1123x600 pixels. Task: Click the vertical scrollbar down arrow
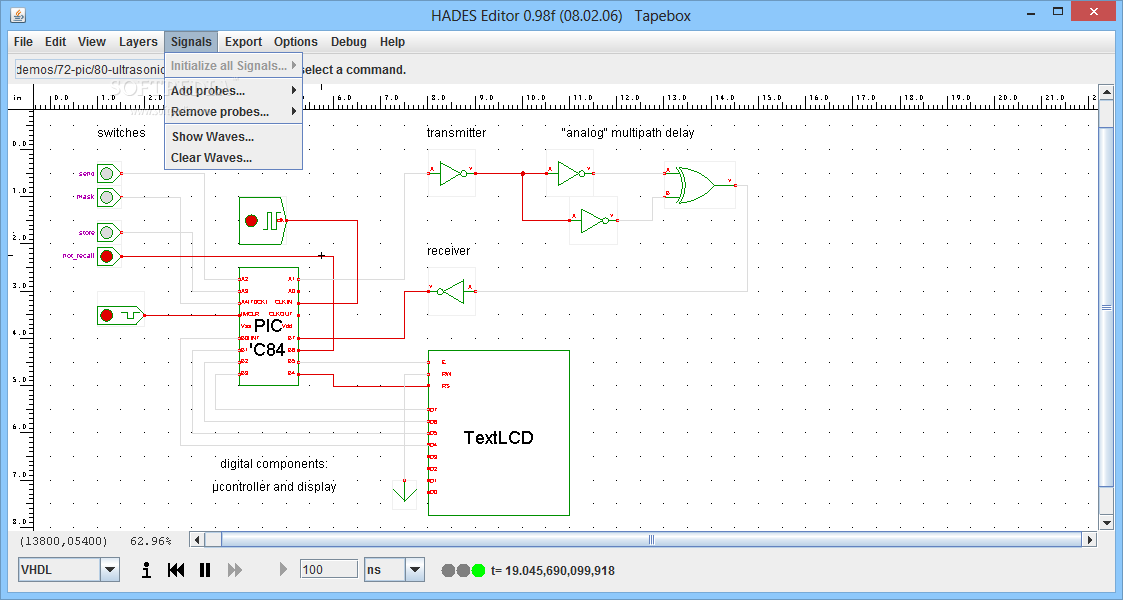(x=1107, y=523)
